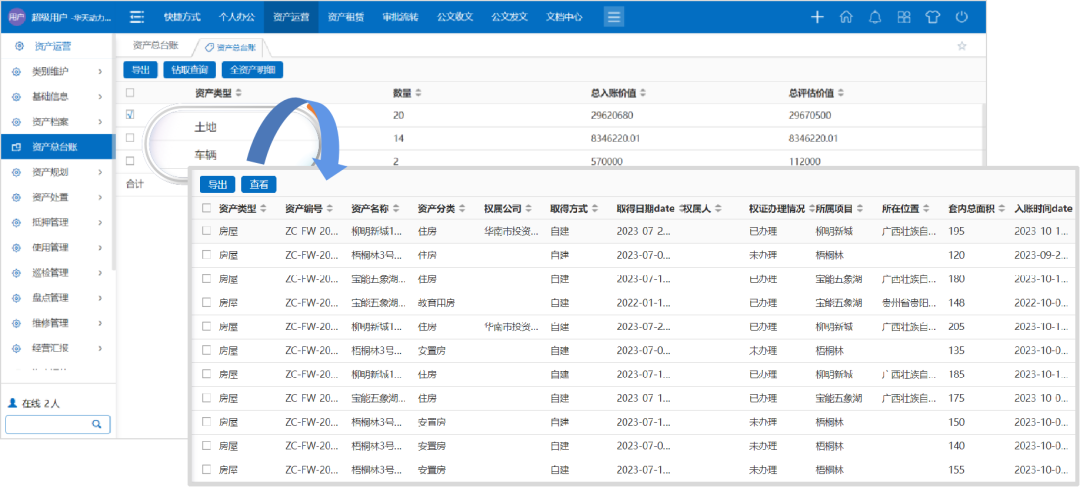Click the shirt theme icon
Image resolution: width=1080 pixels, height=487 pixels.
932,17
